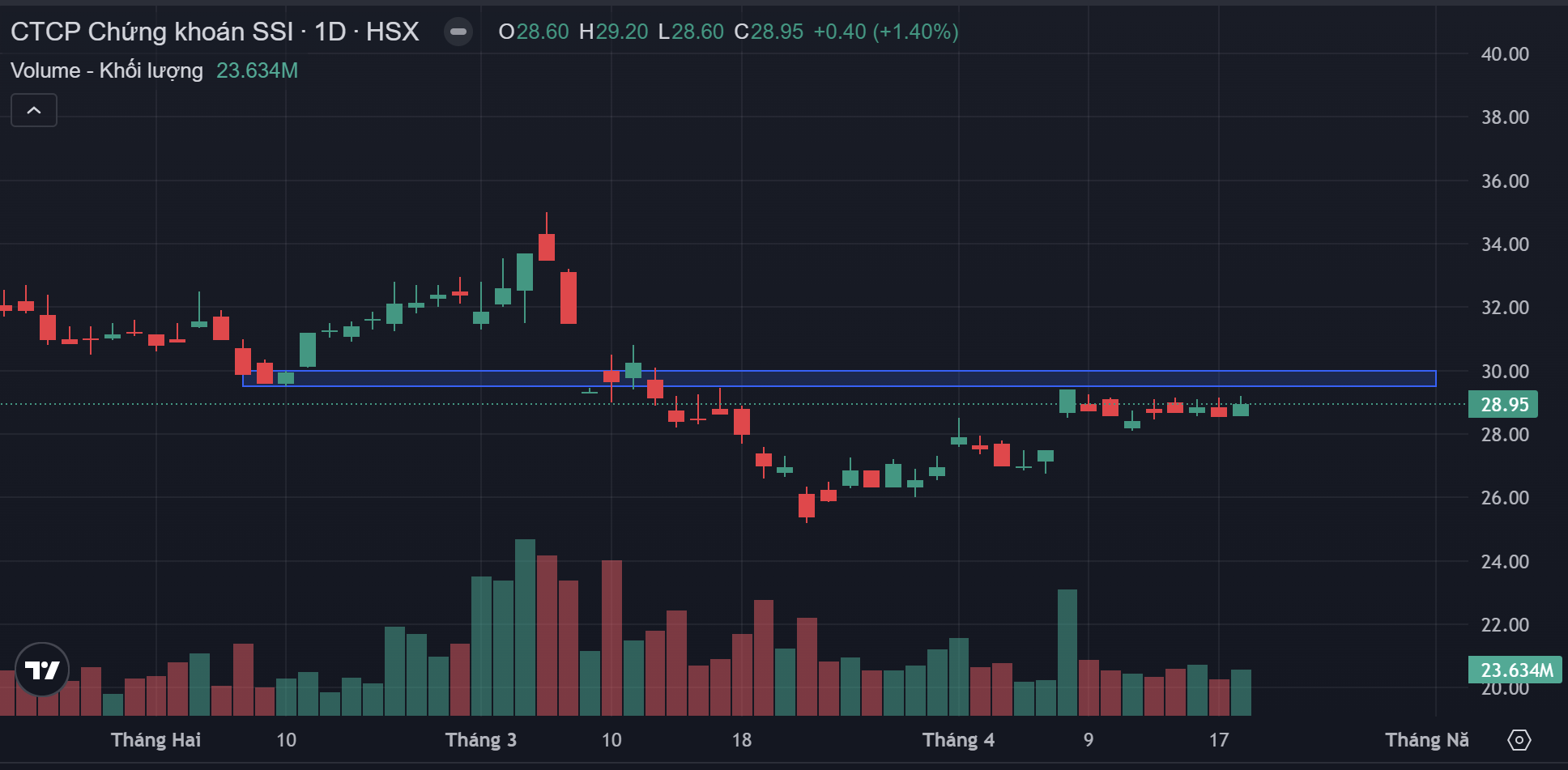Click the 17 date label on time axis
This screenshot has height=770, width=1568.
[1218, 740]
